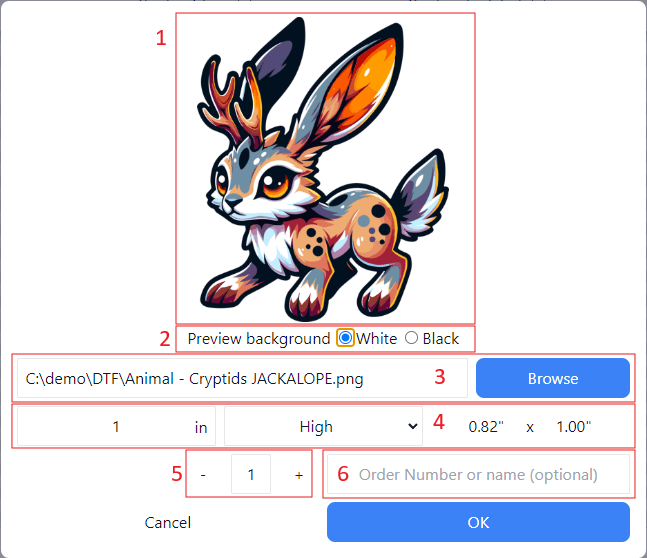Click the quantity number field between minus and plus

click(x=251, y=476)
